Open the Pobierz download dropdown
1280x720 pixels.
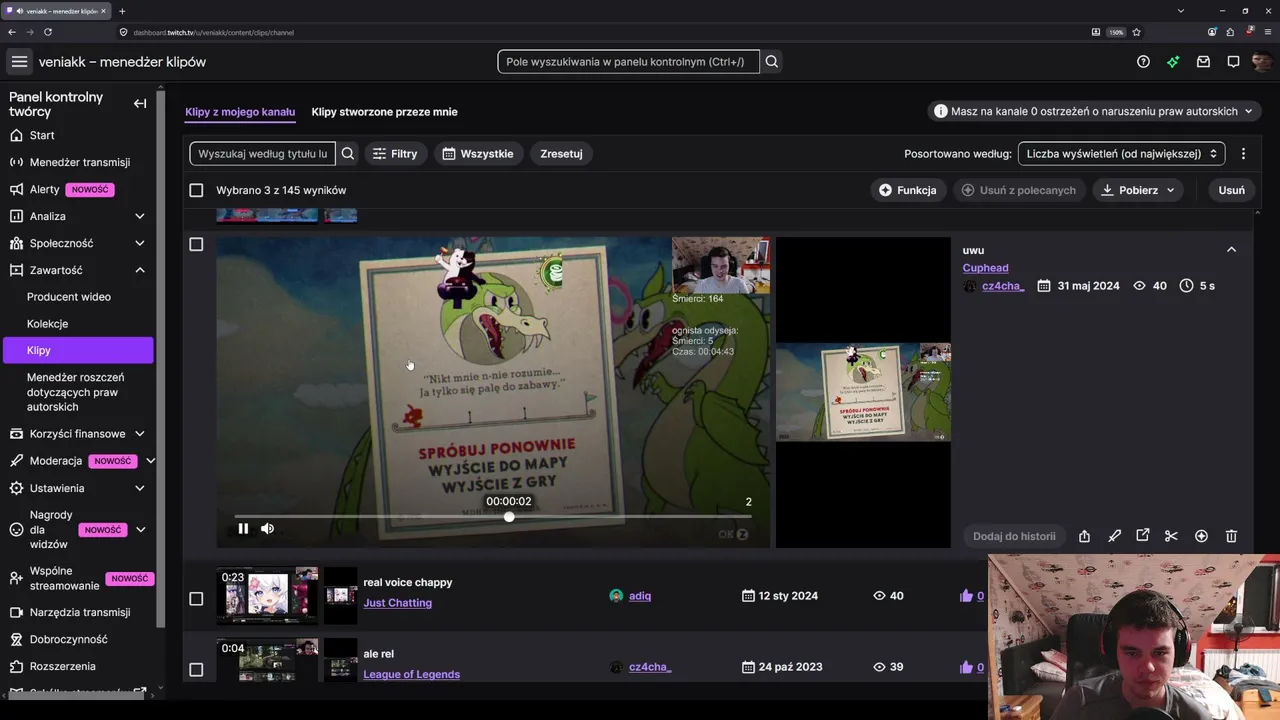(1138, 190)
